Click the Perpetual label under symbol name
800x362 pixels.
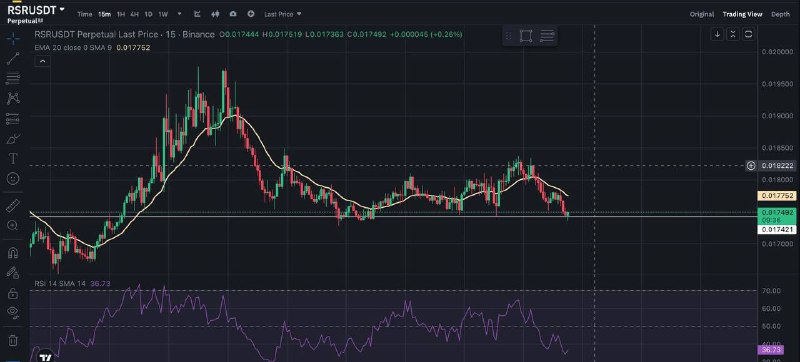[x=25, y=21]
